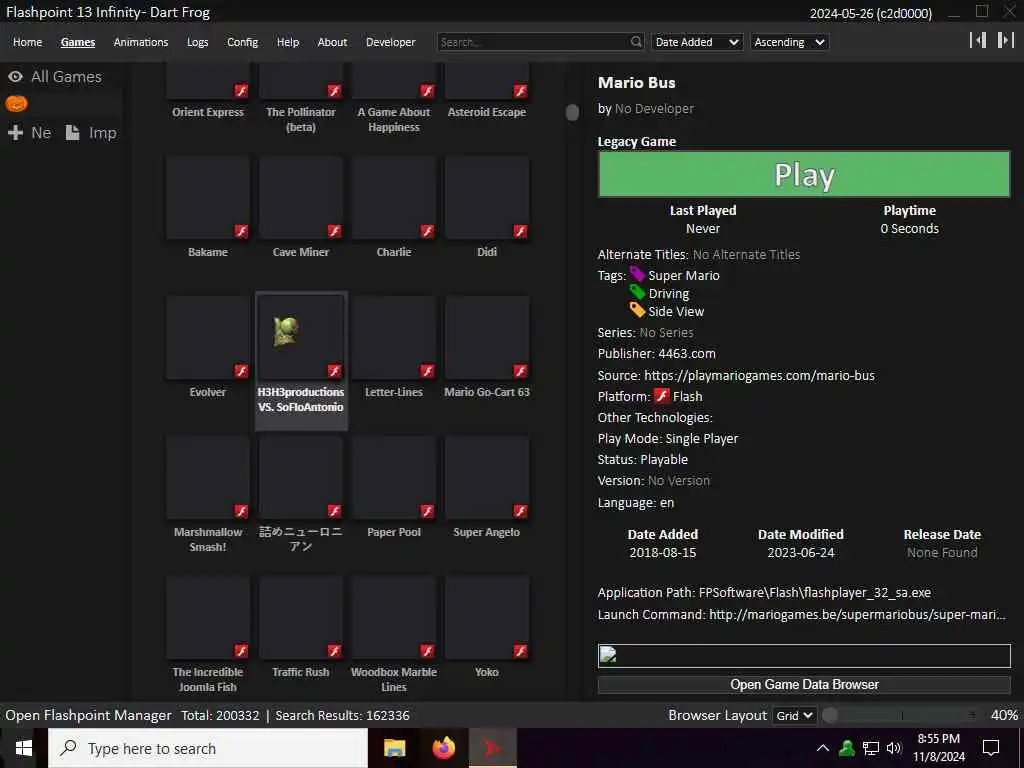Open Windows Start menu
The height and width of the screenshot is (768, 1024).
coord(24,748)
